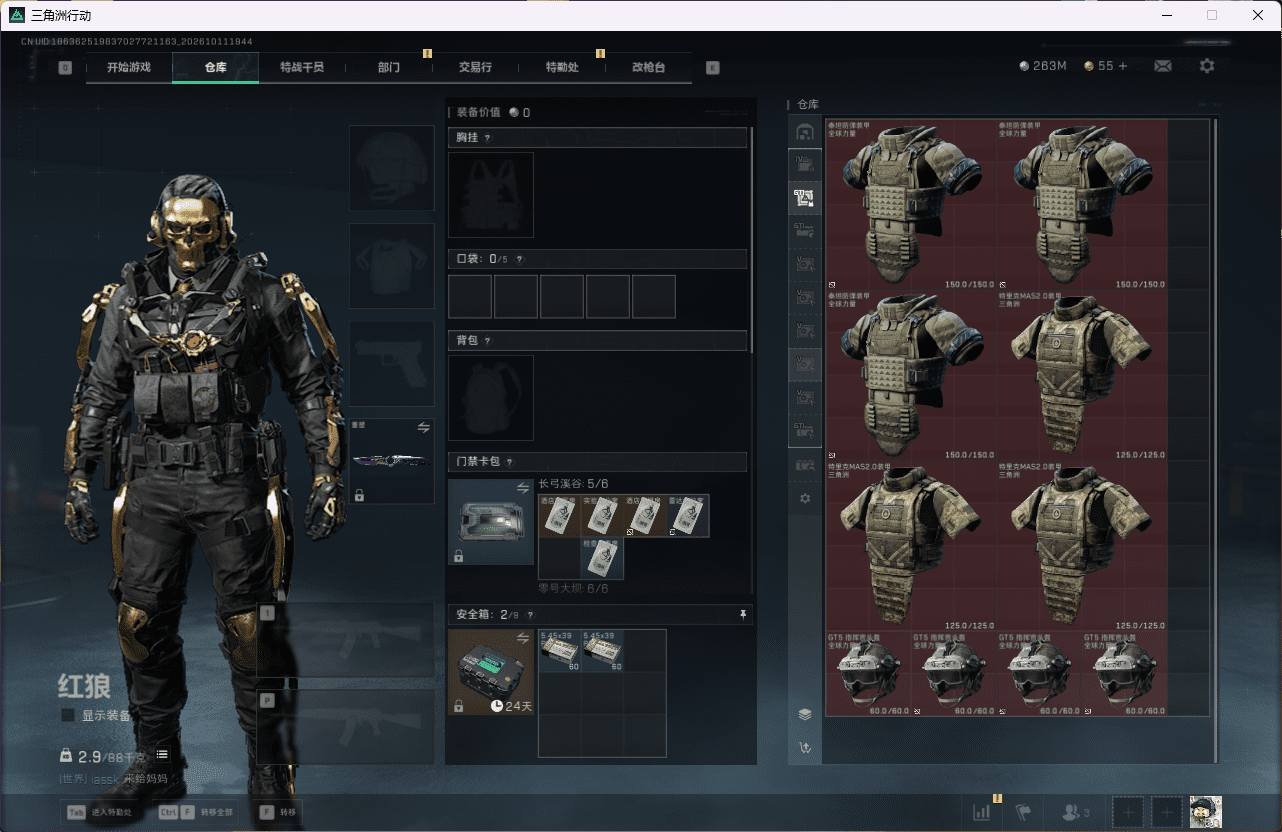
Task: Go to the 部门 tab
Action: pos(389,67)
